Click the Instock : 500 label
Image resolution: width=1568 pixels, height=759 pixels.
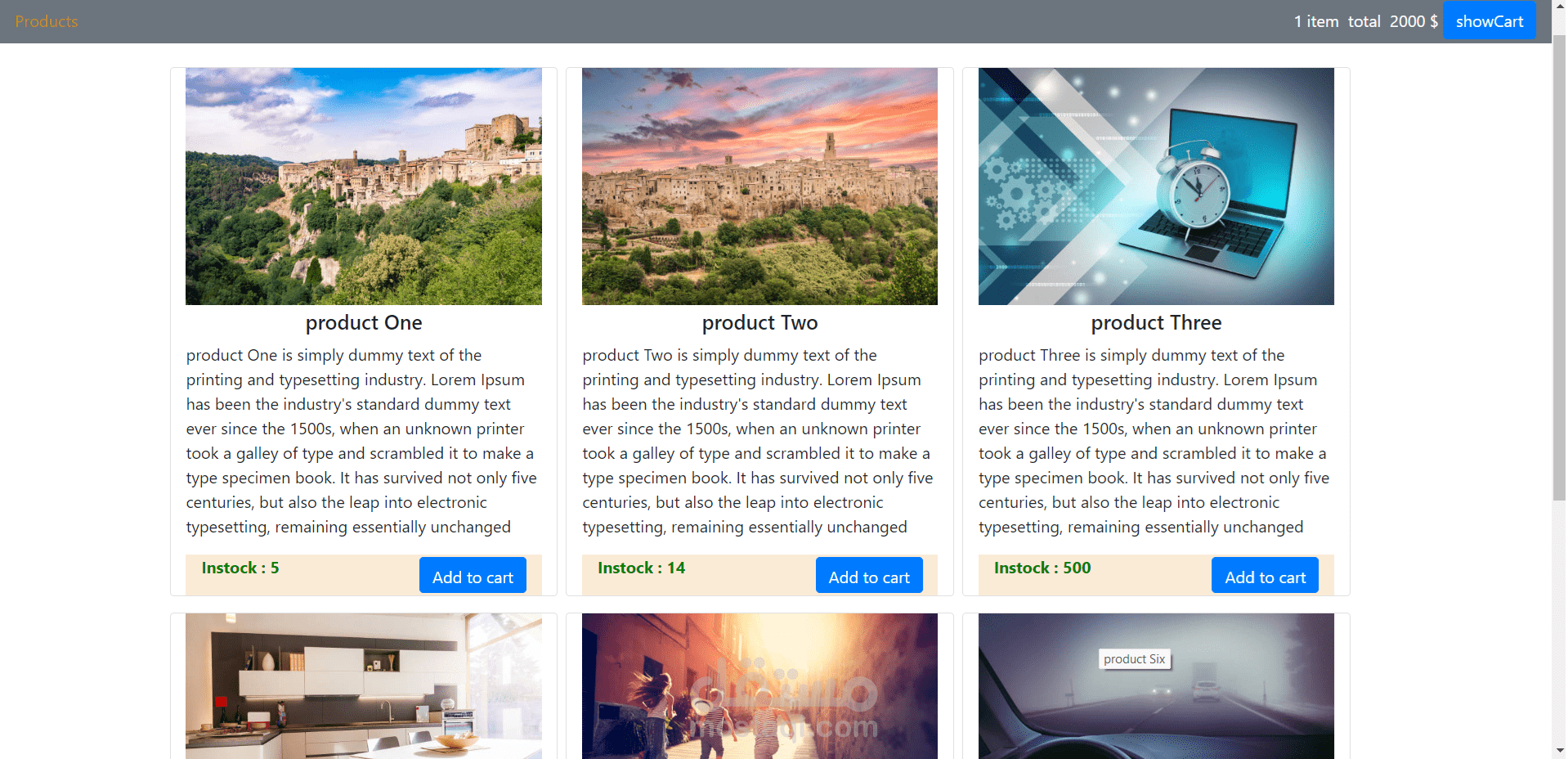click(1042, 568)
